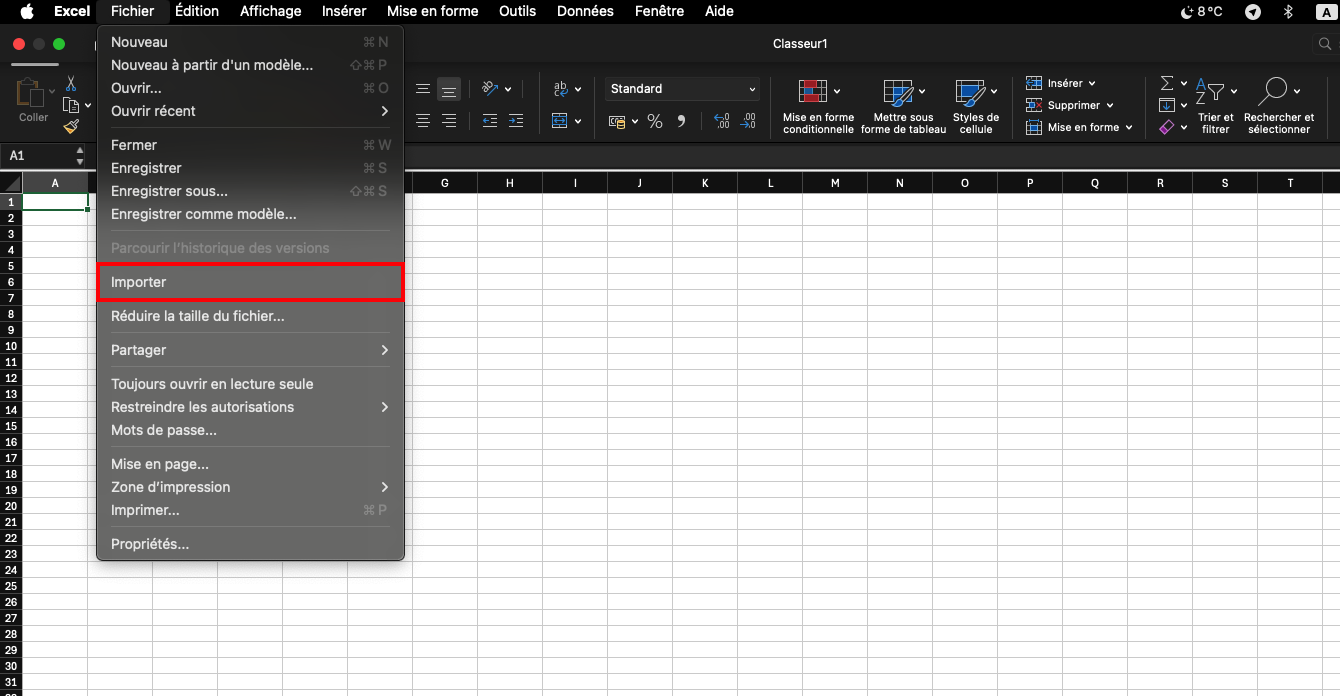Click the AutoSum sigma icon
The width and height of the screenshot is (1340, 696).
coord(1166,84)
